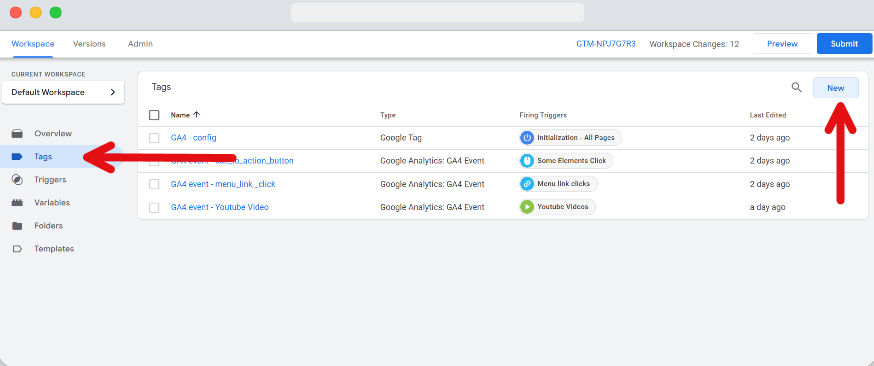Open the GTM-NPJ7G7R3 container ID link
The height and width of the screenshot is (366, 874).
point(605,44)
